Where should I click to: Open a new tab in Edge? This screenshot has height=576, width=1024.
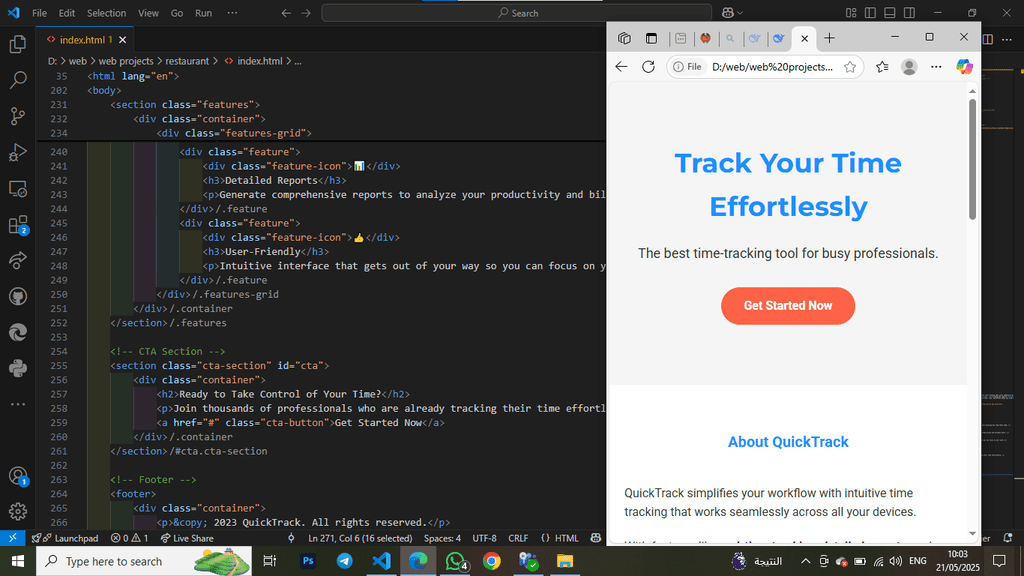(829, 39)
